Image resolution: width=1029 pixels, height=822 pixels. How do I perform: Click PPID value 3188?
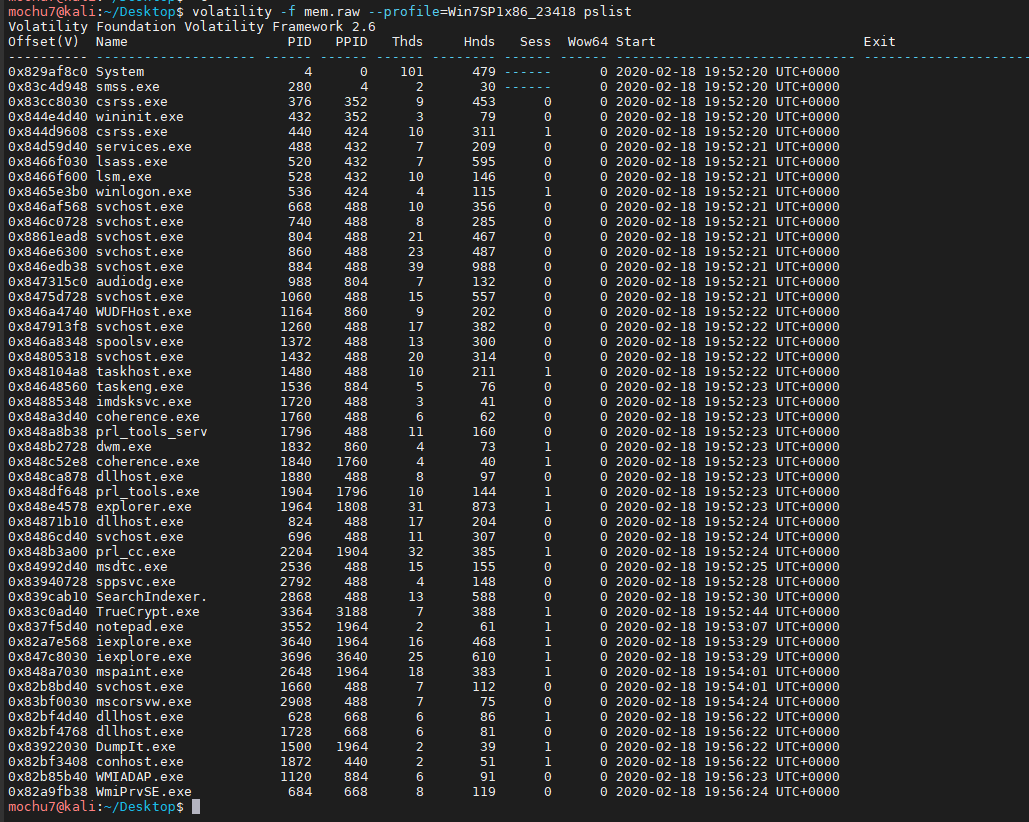pos(352,611)
